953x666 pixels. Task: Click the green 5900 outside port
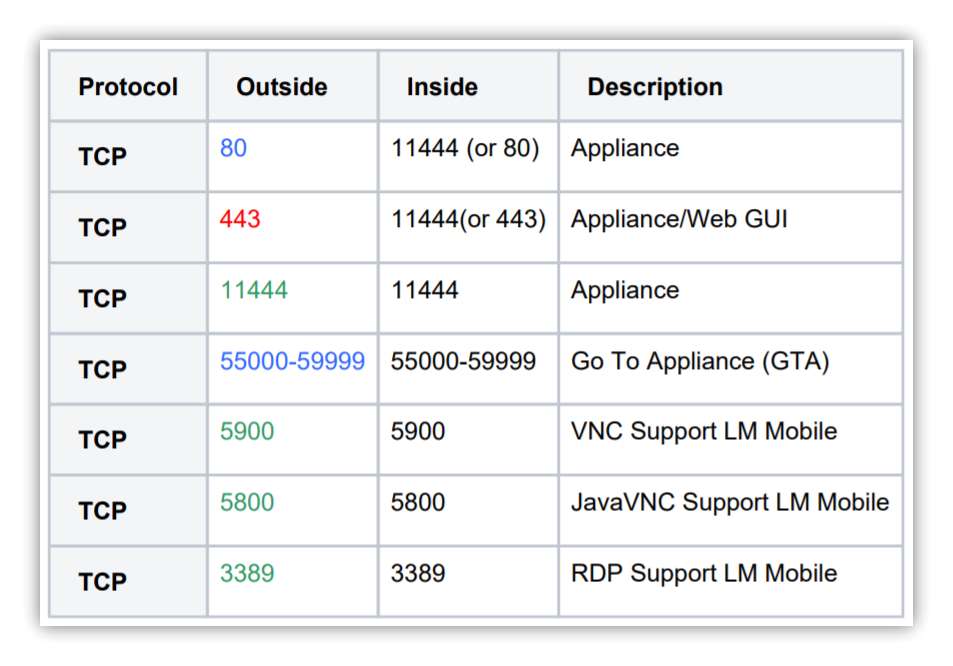247,431
